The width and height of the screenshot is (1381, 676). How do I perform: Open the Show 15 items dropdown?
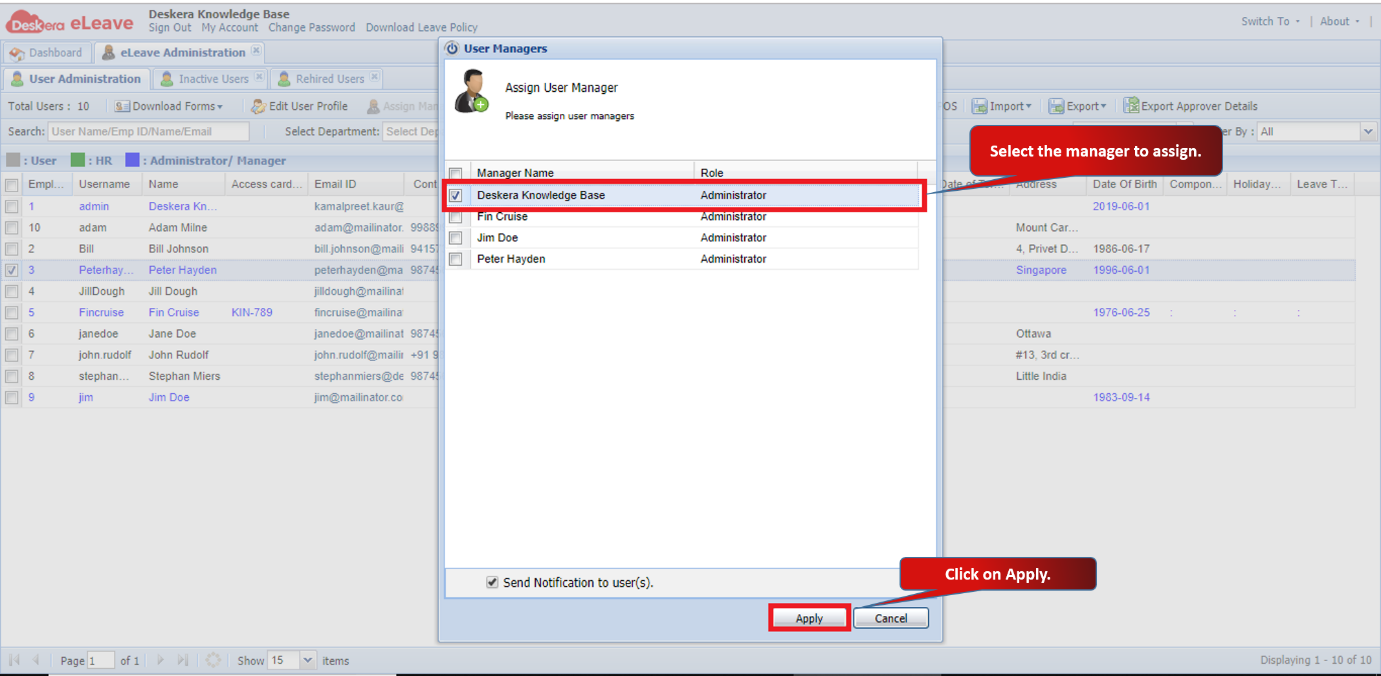[308, 660]
